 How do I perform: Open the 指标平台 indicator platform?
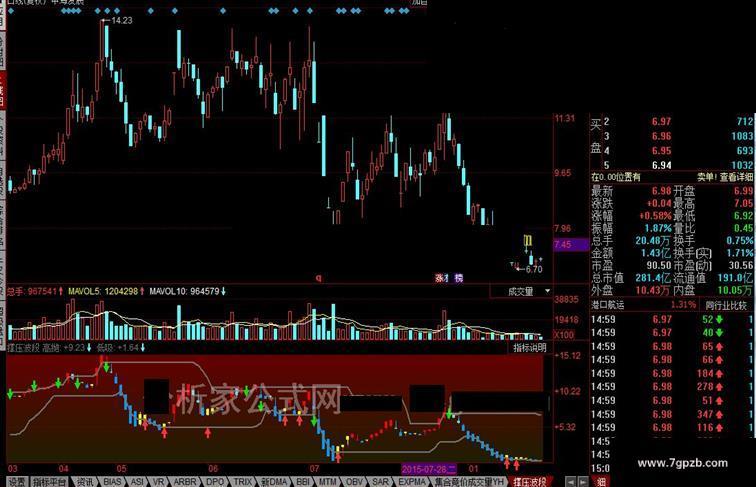point(49,482)
